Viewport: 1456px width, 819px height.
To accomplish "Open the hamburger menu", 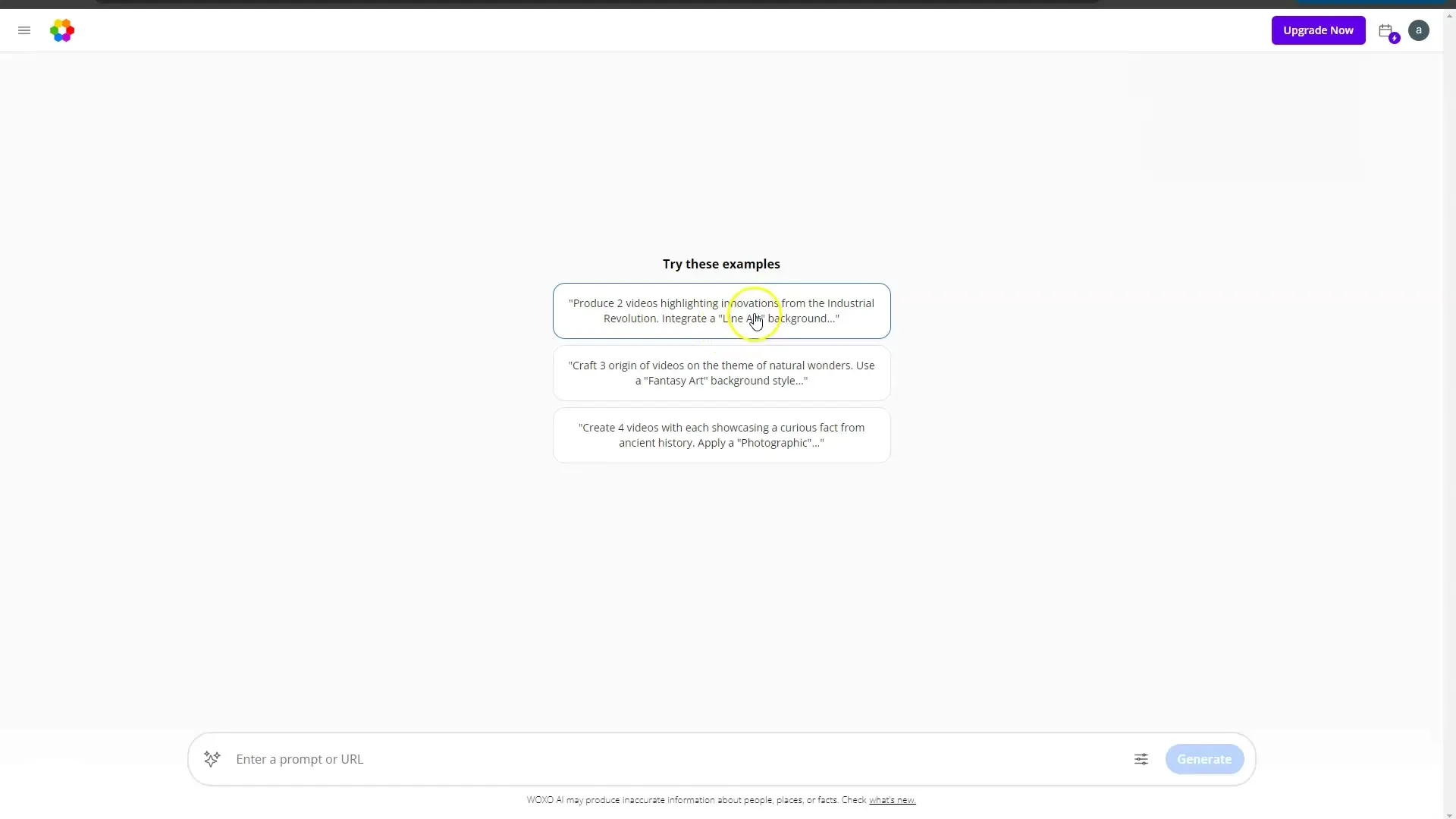I will (24, 30).
